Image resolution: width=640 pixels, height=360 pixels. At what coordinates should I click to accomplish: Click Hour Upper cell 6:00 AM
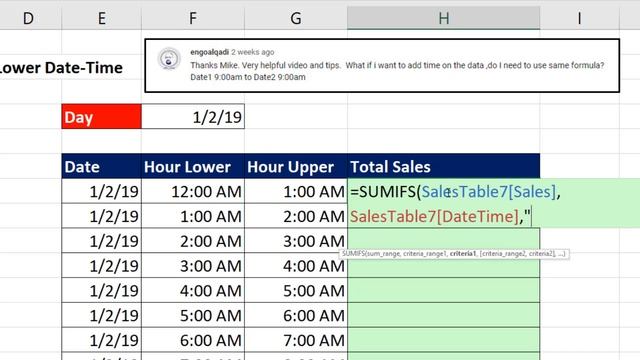coord(296,316)
